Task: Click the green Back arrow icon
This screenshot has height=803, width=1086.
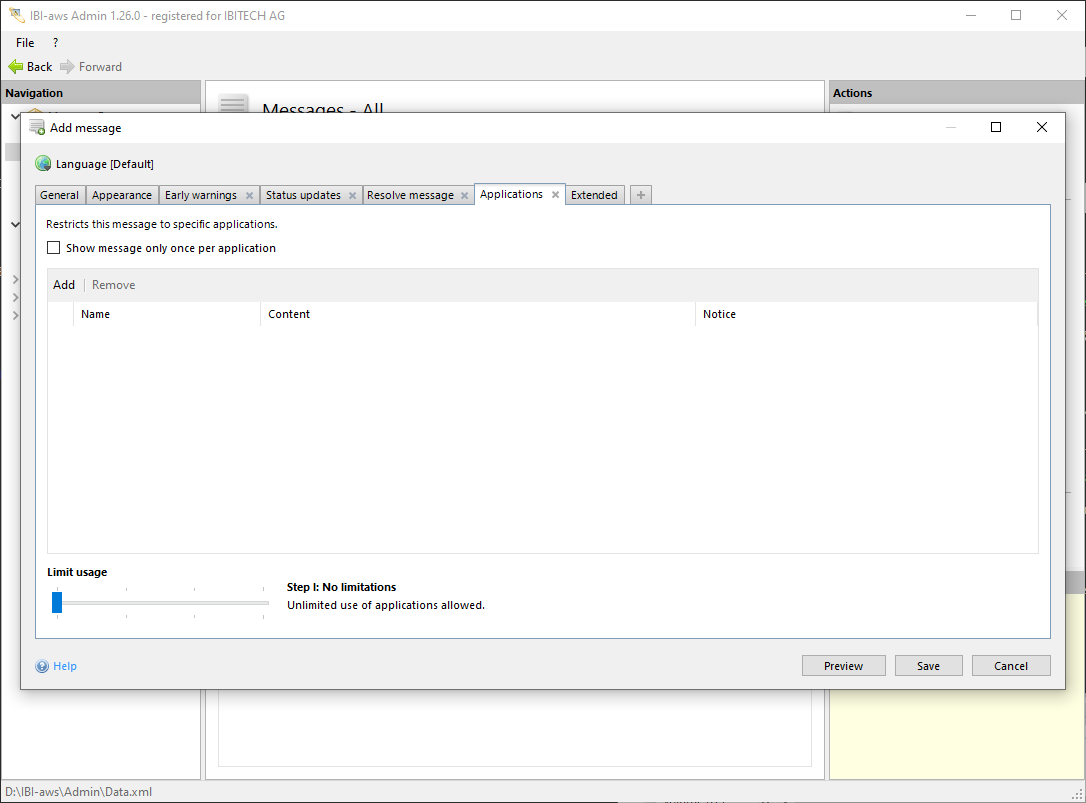Action: pos(16,67)
